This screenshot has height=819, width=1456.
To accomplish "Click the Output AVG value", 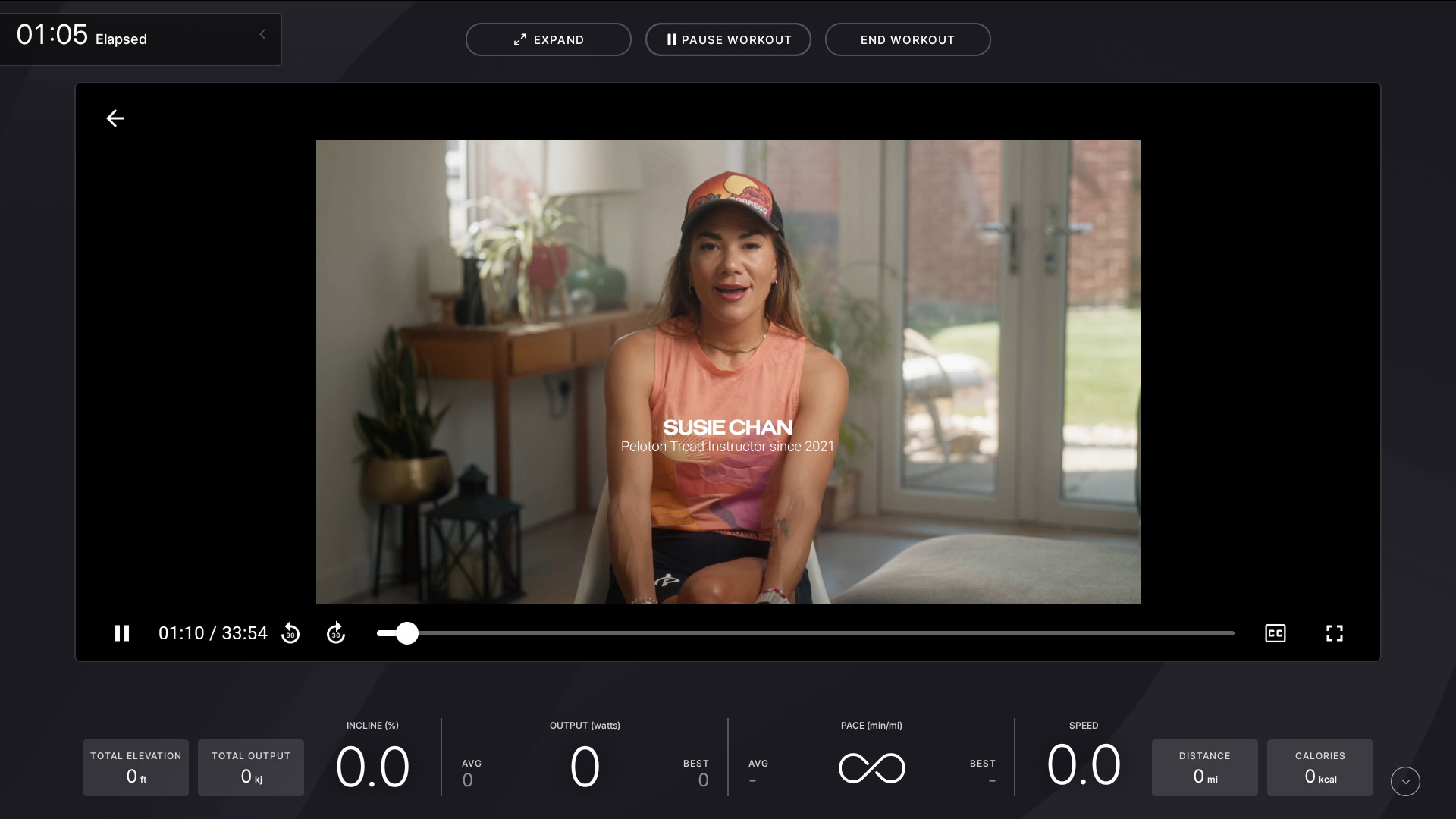I will coord(468,780).
